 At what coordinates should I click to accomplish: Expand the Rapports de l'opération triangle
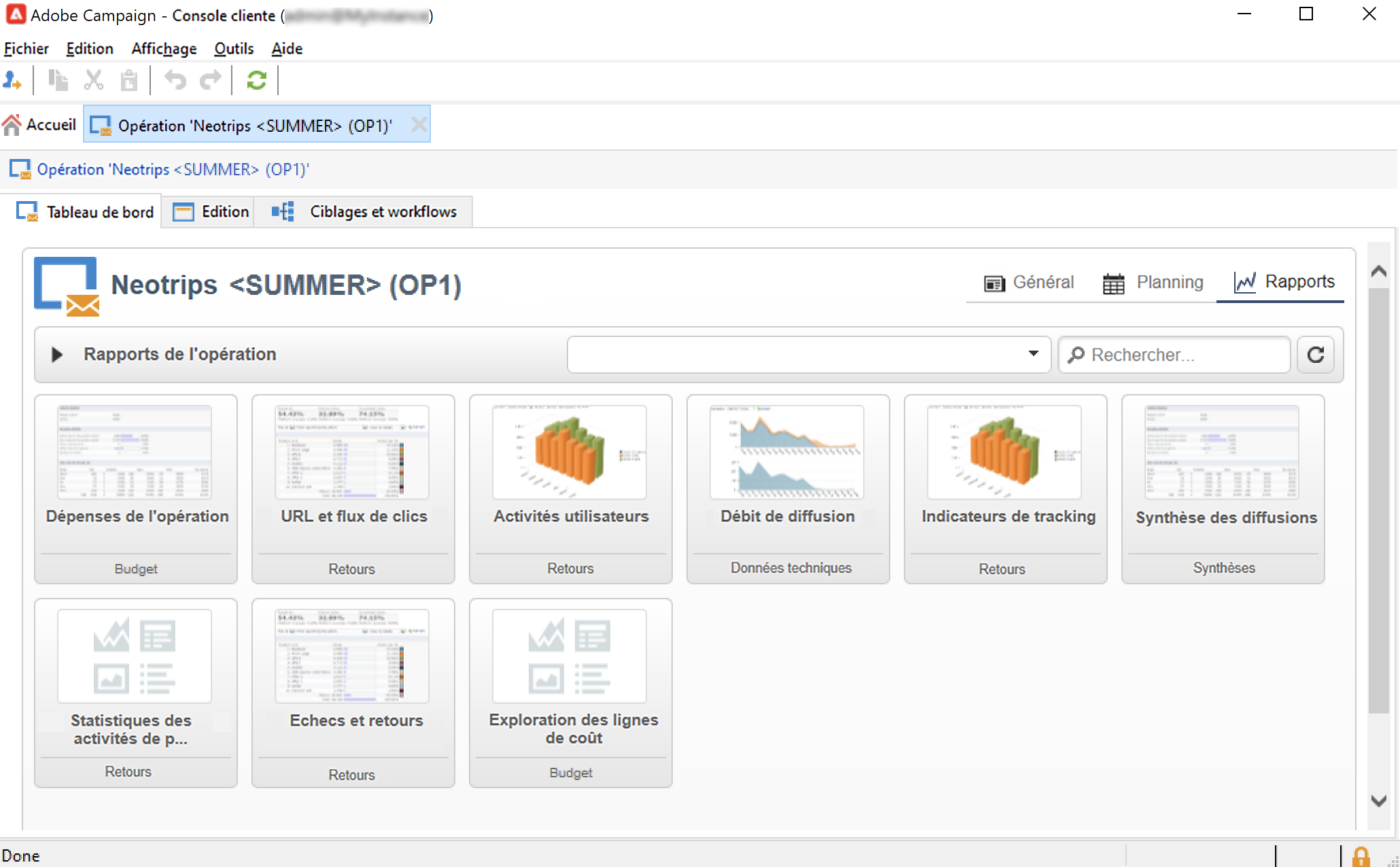(57, 355)
